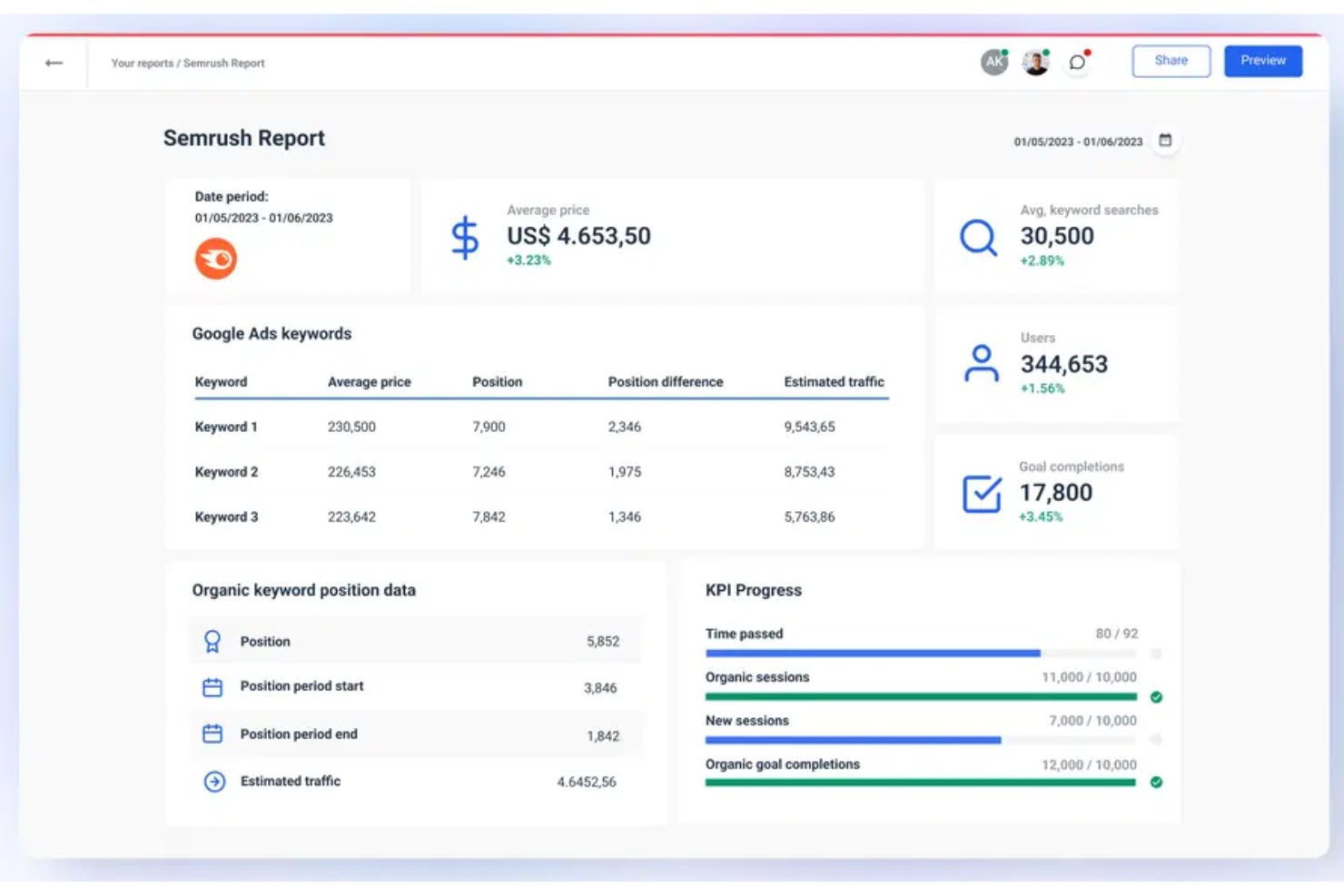Select the Keyword 3 row label
The image size is (1344, 896).
click(226, 517)
